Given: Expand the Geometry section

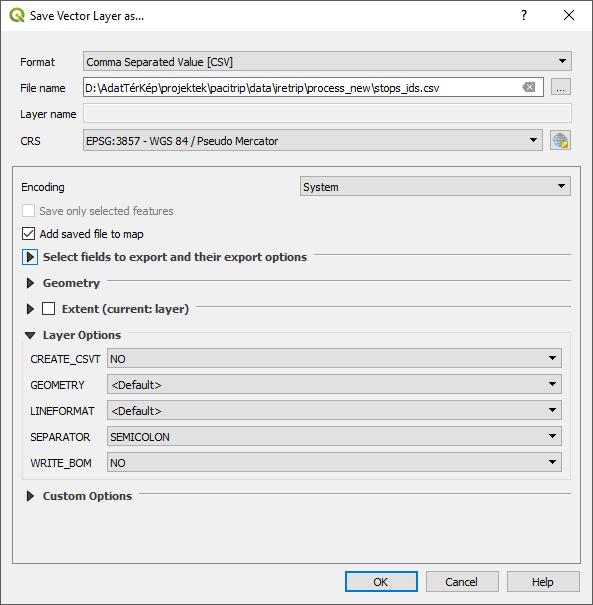Looking at the screenshot, I should click(30, 283).
